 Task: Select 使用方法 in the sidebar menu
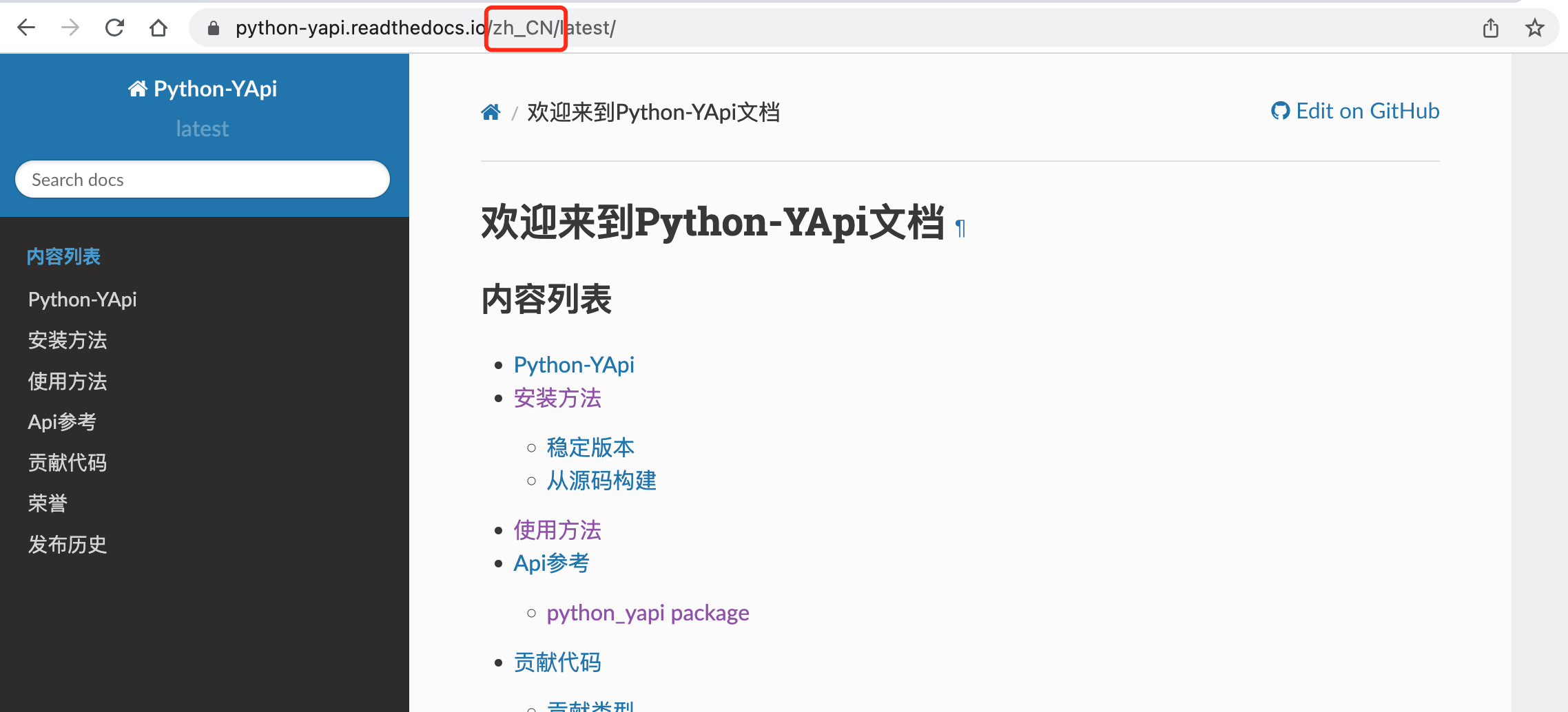tap(68, 381)
